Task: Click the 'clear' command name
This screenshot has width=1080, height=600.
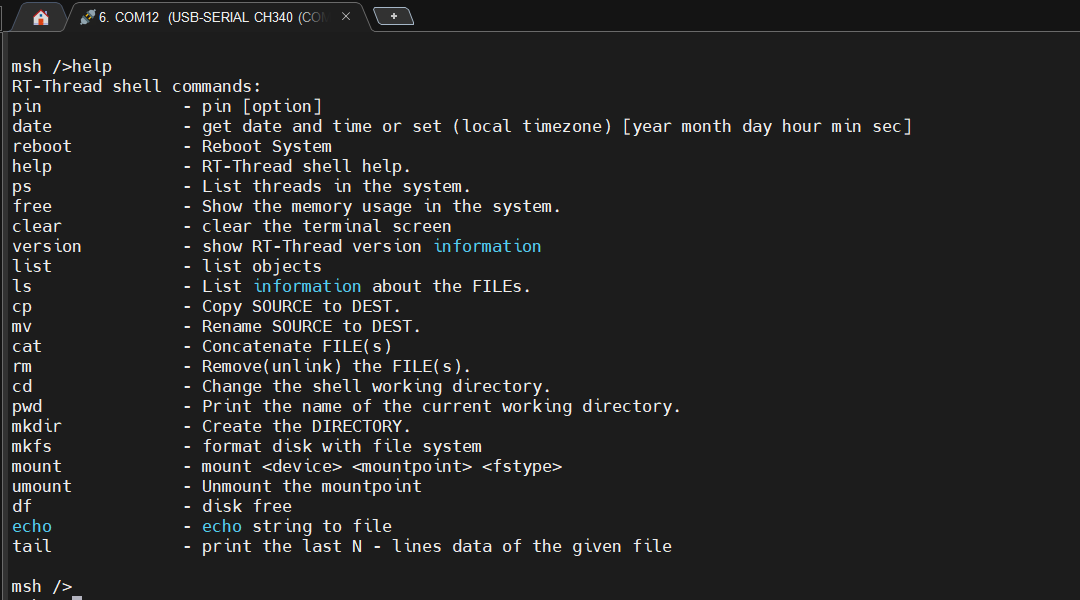Action: (37, 226)
